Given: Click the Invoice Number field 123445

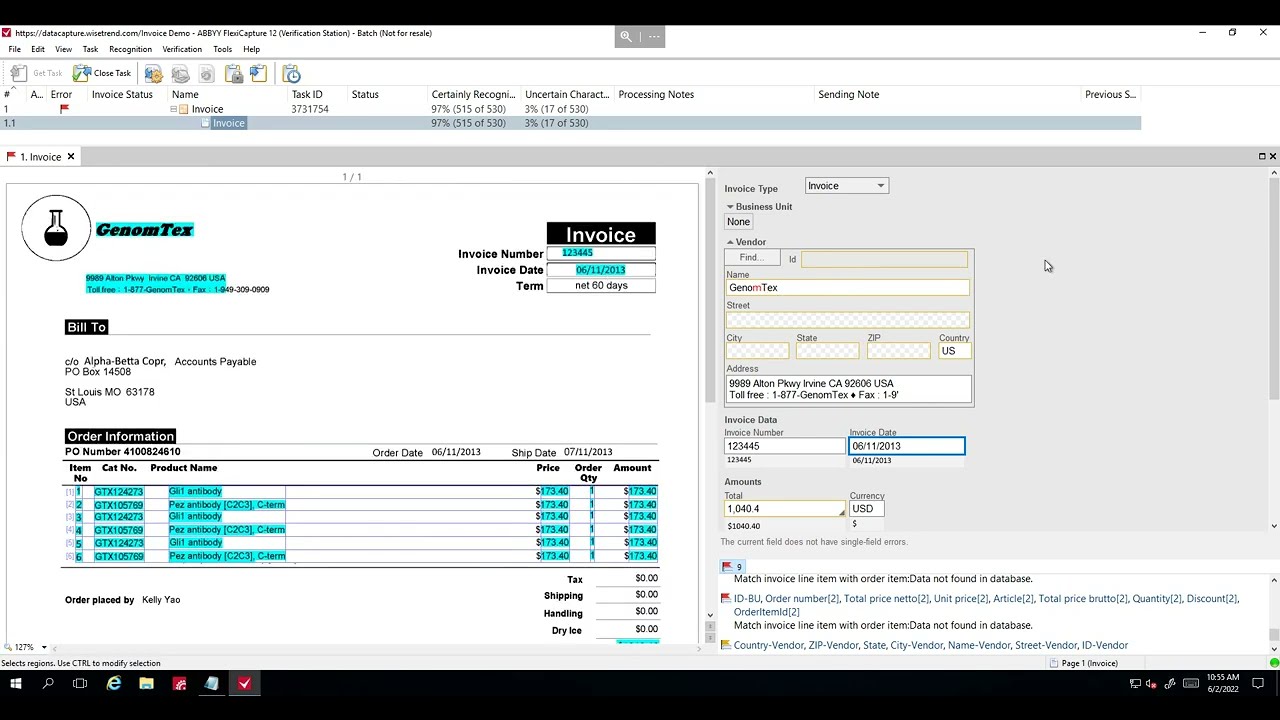Looking at the screenshot, I should point(785,446).
